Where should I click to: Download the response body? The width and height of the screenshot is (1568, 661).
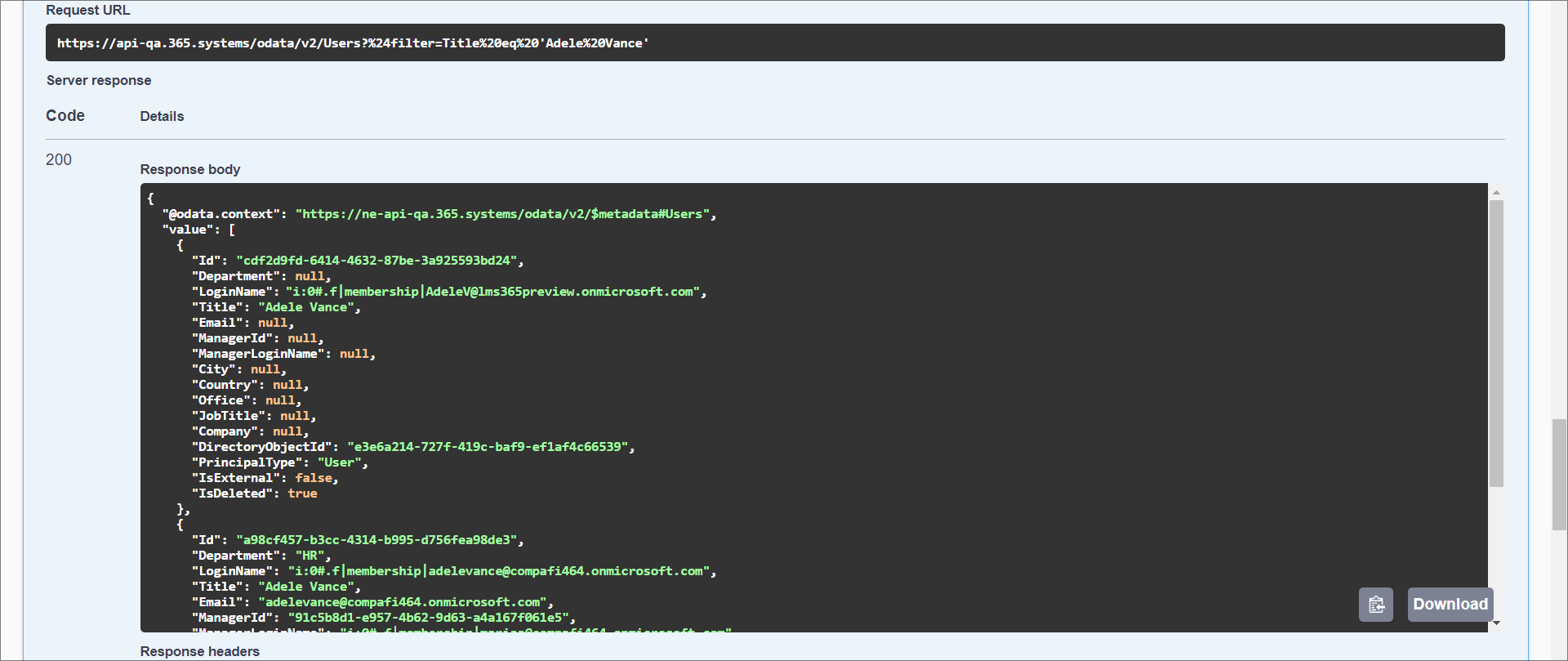click(1450, 605)
